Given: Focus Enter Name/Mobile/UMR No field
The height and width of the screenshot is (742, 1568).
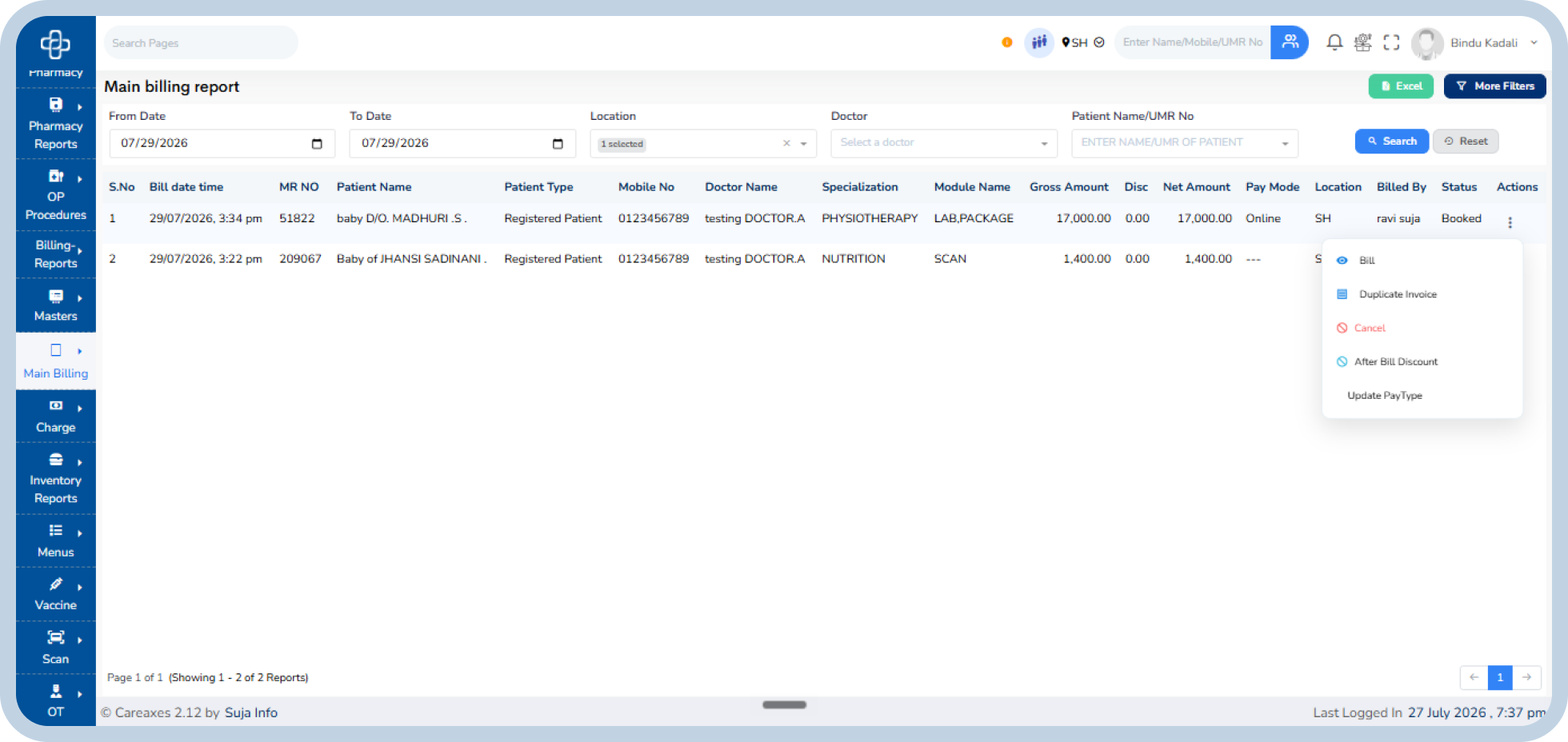Looking at the screenshot, I should 1193,42.
